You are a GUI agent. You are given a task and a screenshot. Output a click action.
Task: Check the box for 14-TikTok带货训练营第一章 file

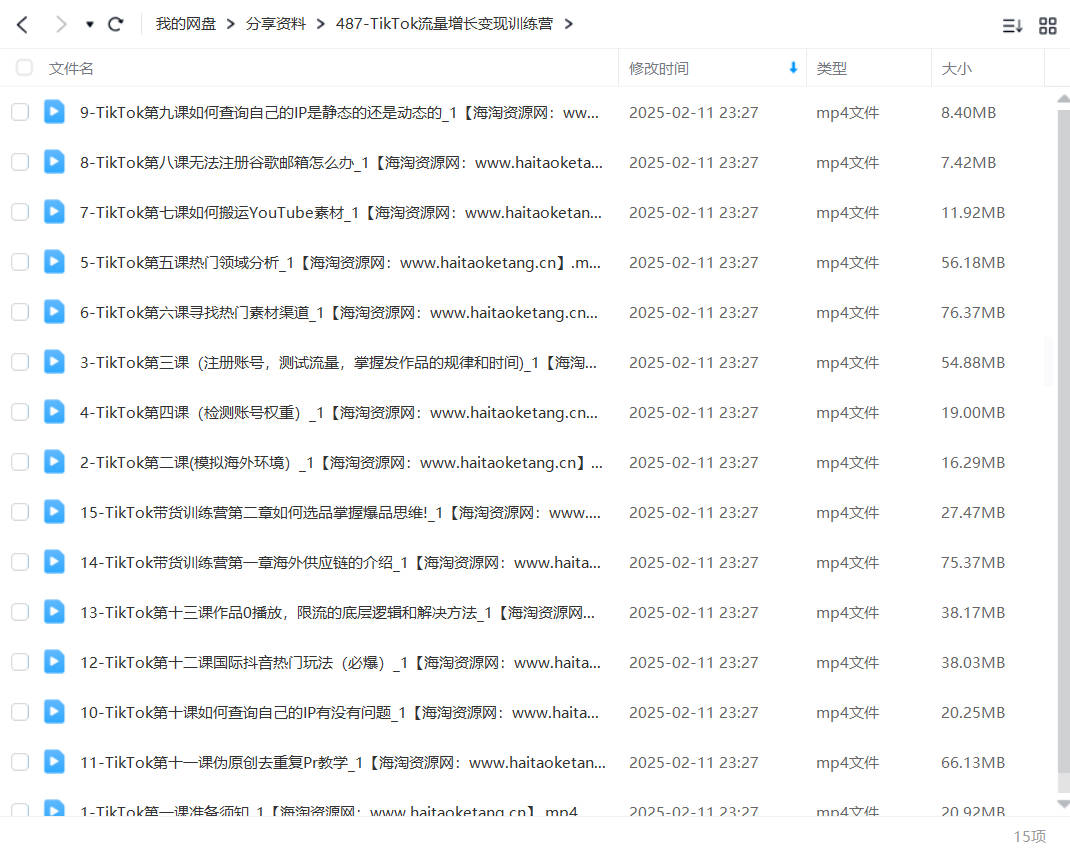(20, 562)
